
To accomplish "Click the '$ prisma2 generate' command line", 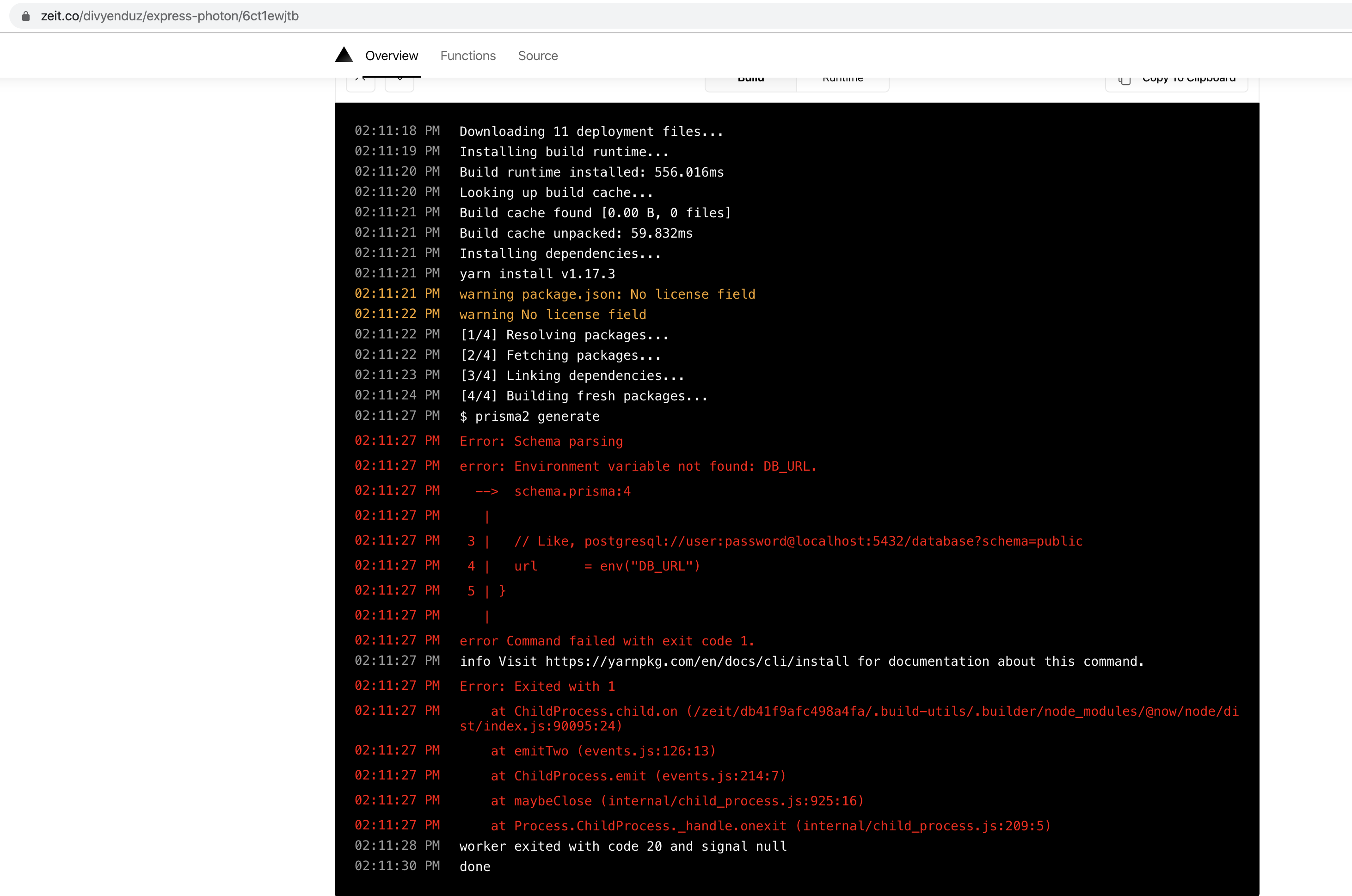I will tap(529, 416).
